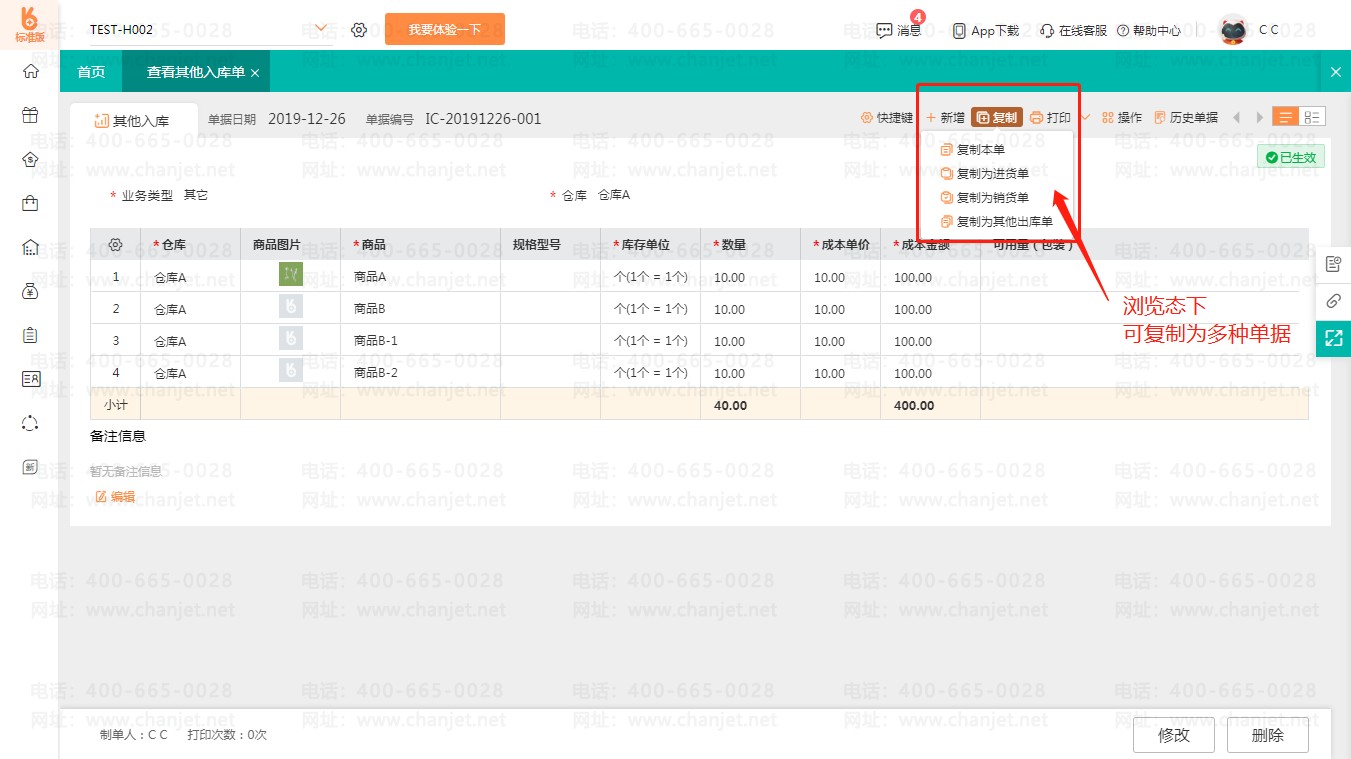
Task: Click the attachment link icon on right edge
Action: pyautogui.click(x=1333, y=301)
